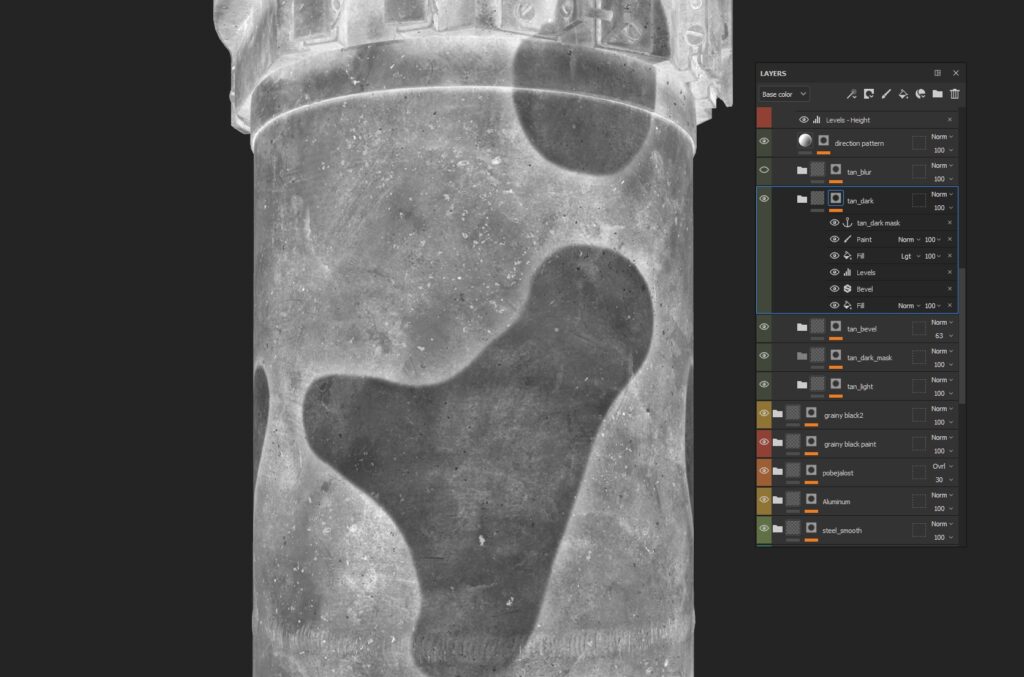Toggle visibility of Levels - Height effect

[x=804, y=119]
